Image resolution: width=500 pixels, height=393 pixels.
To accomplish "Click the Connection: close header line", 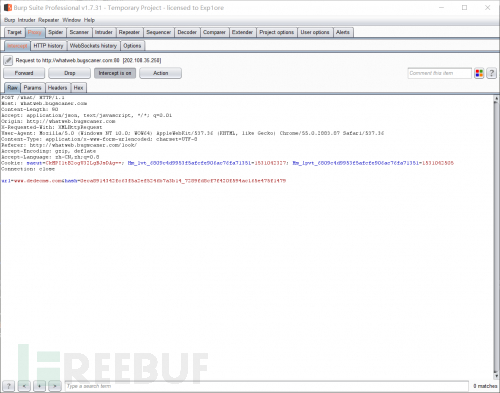I will pos(28,169).
